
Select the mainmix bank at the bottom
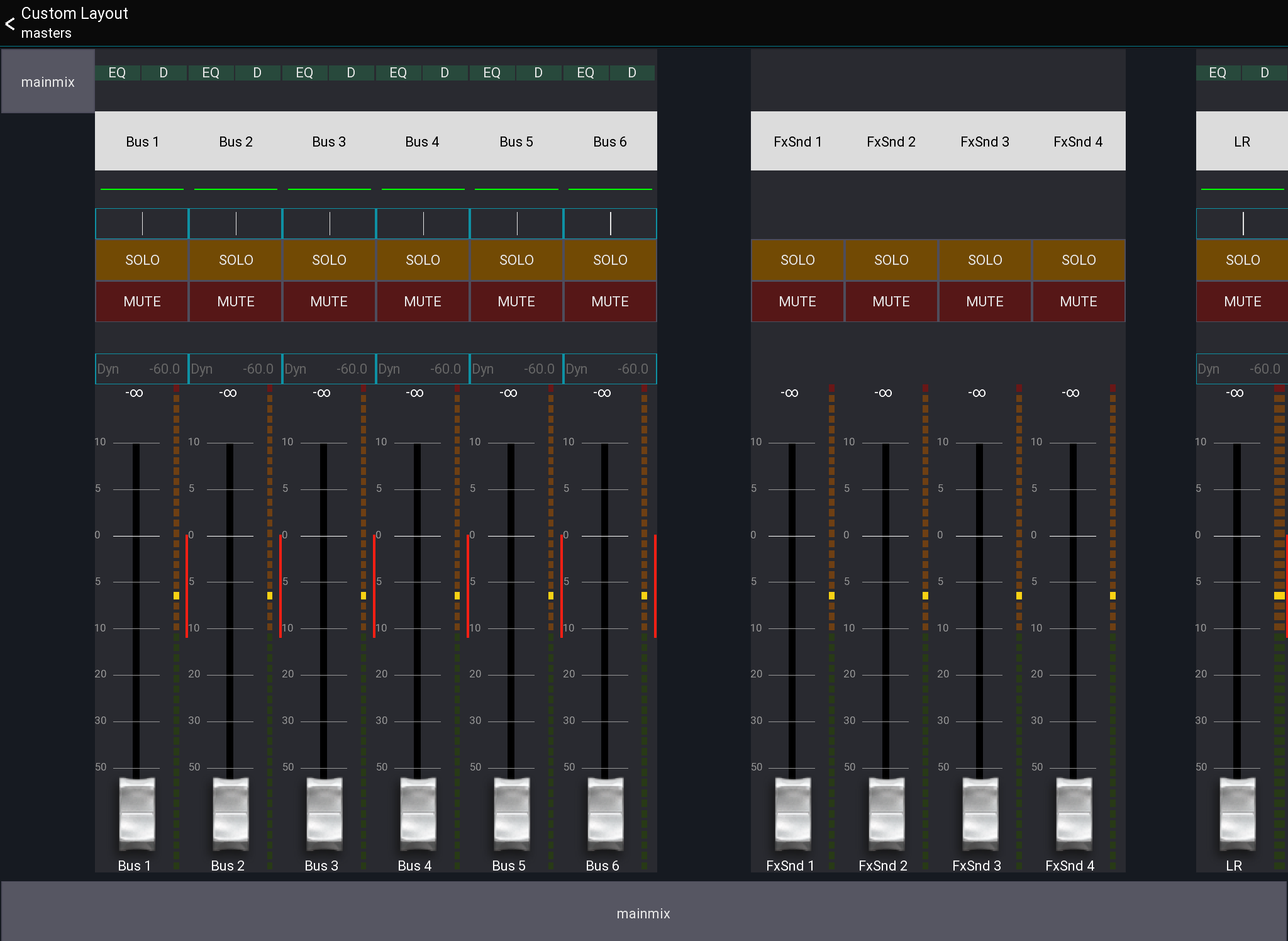coord(643,913)
